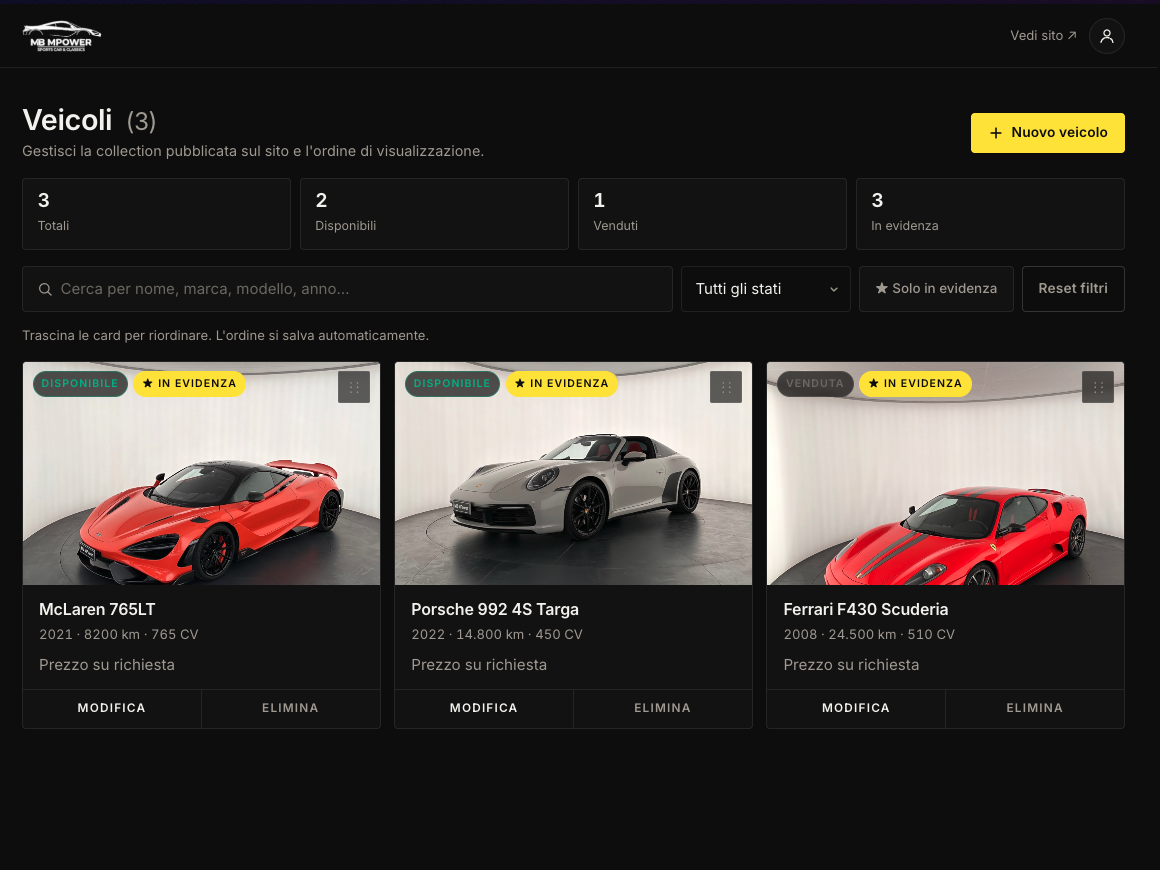The height and width of the screenshot is (870, 1160).
Task: Click Modifica for Porsche 992 4S Targa
Action: (484, 708)
